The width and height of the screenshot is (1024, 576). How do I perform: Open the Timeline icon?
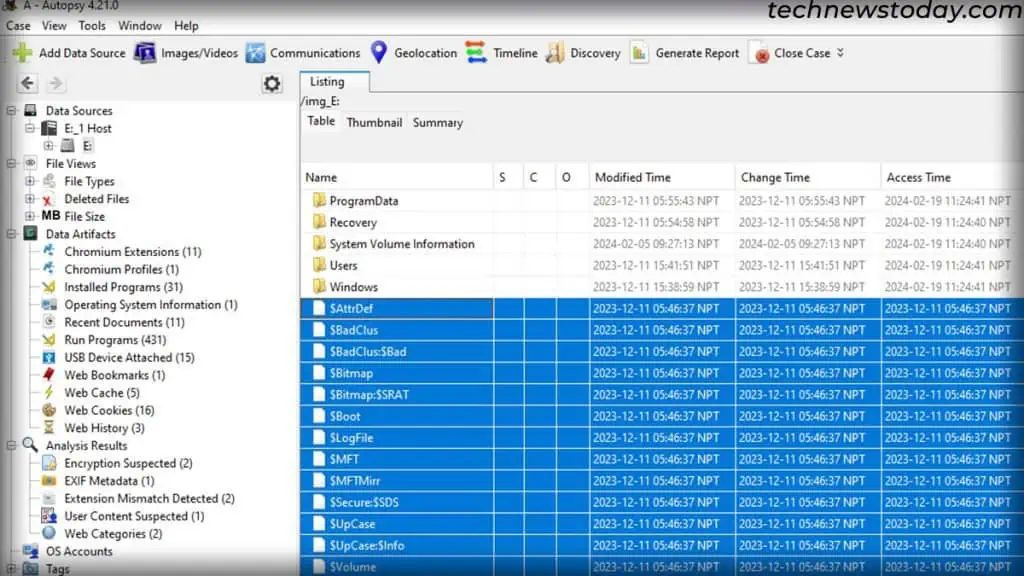[476, 53]
